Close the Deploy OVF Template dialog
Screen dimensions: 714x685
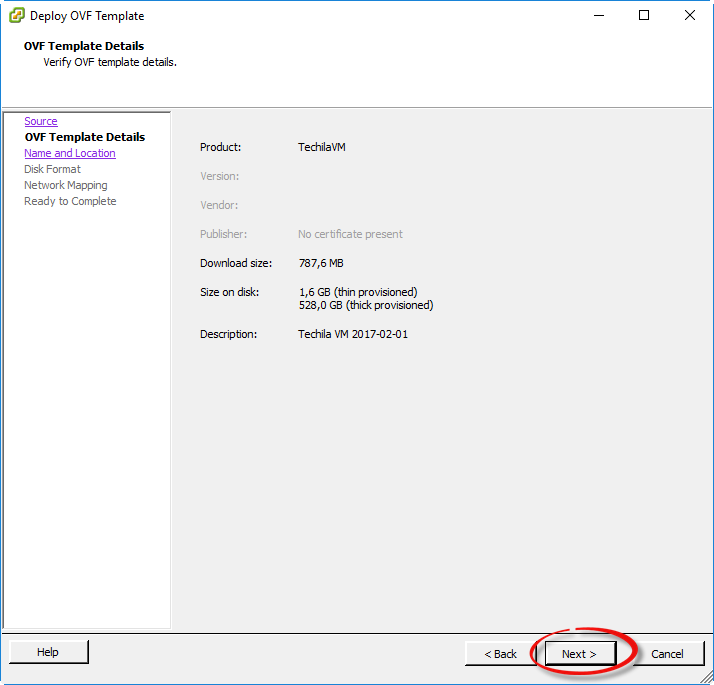click(x=690, y=16)
